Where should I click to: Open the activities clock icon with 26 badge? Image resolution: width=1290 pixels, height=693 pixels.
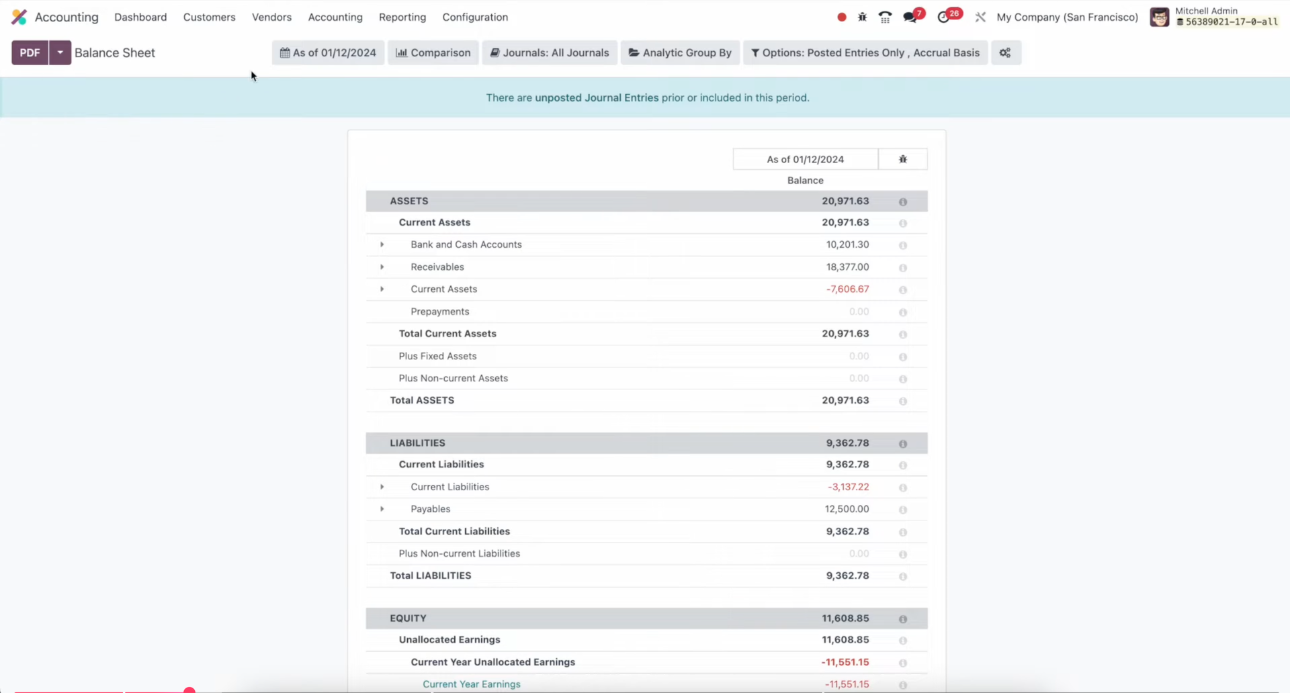tap(944, 17)
